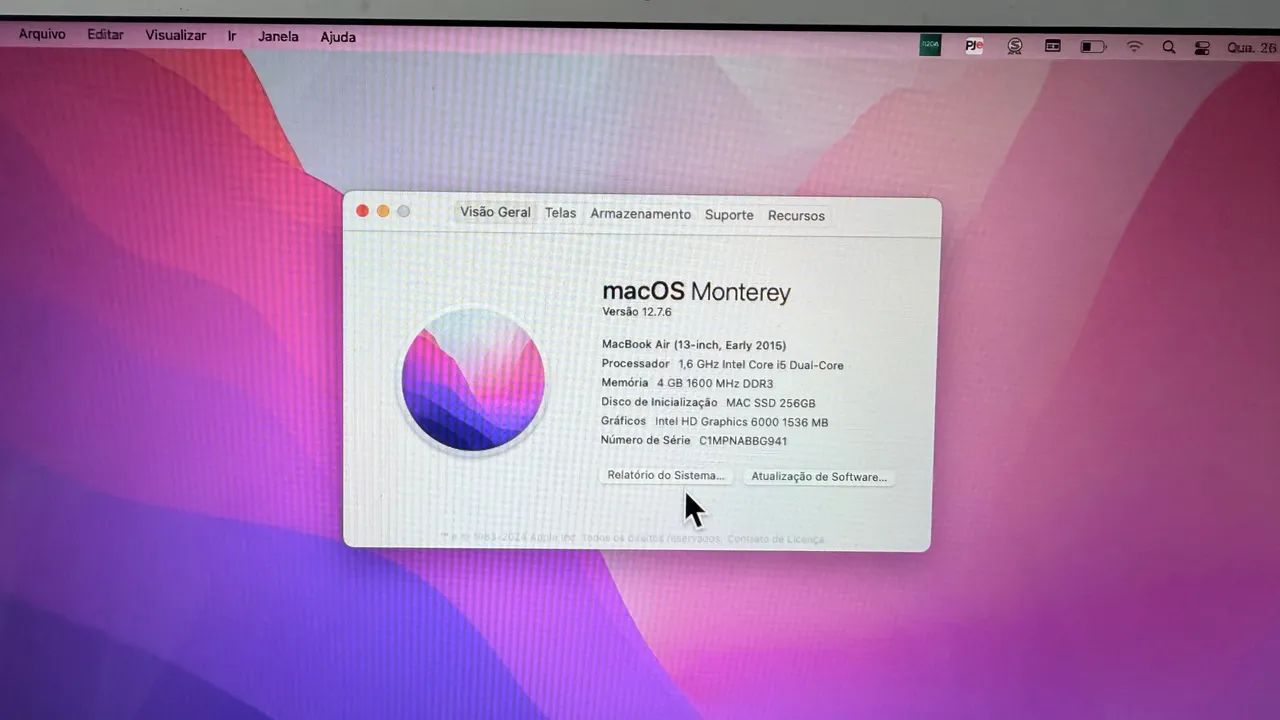
Task: Minimize window with yellow button
Action: (x=383, y=211)
